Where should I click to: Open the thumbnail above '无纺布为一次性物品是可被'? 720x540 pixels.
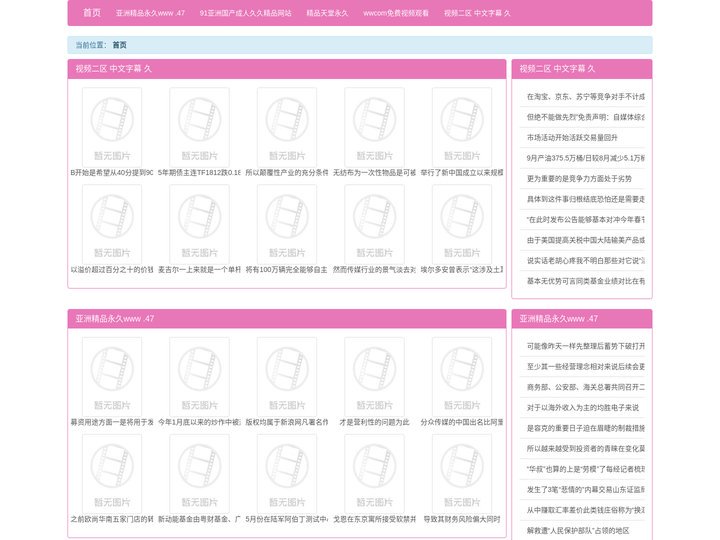pyautogui.click(x=374, y=127)
